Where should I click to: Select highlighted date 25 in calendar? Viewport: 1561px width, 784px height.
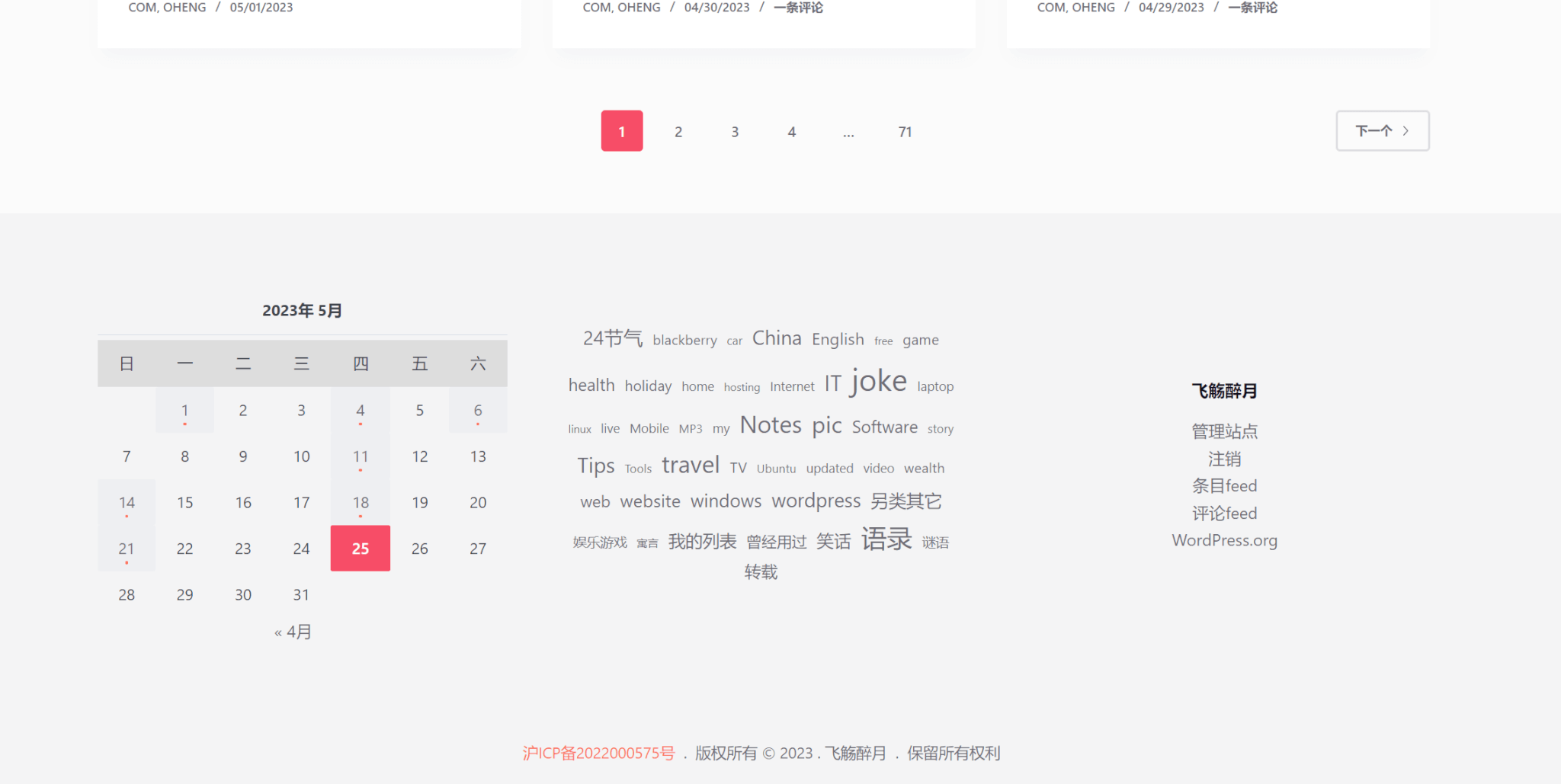click(x=361, y=549)
